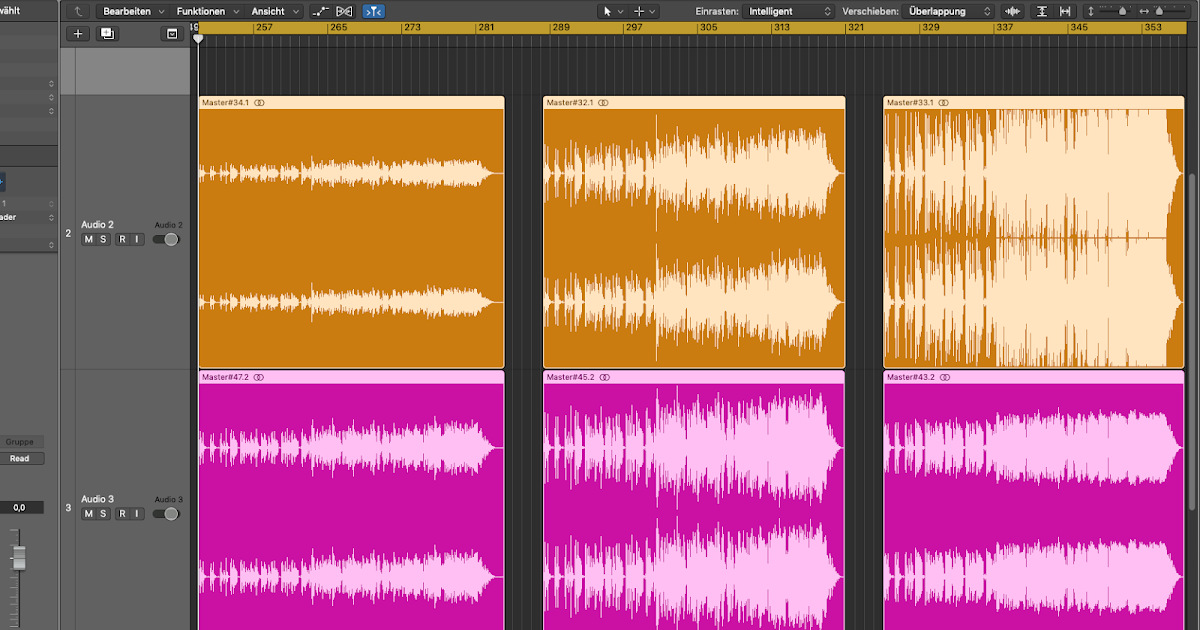Image resolution: width=1200 pixels, height=630 pixels.
Task: Click the loop icon on Master#45.2
Action: click(604, 377)
